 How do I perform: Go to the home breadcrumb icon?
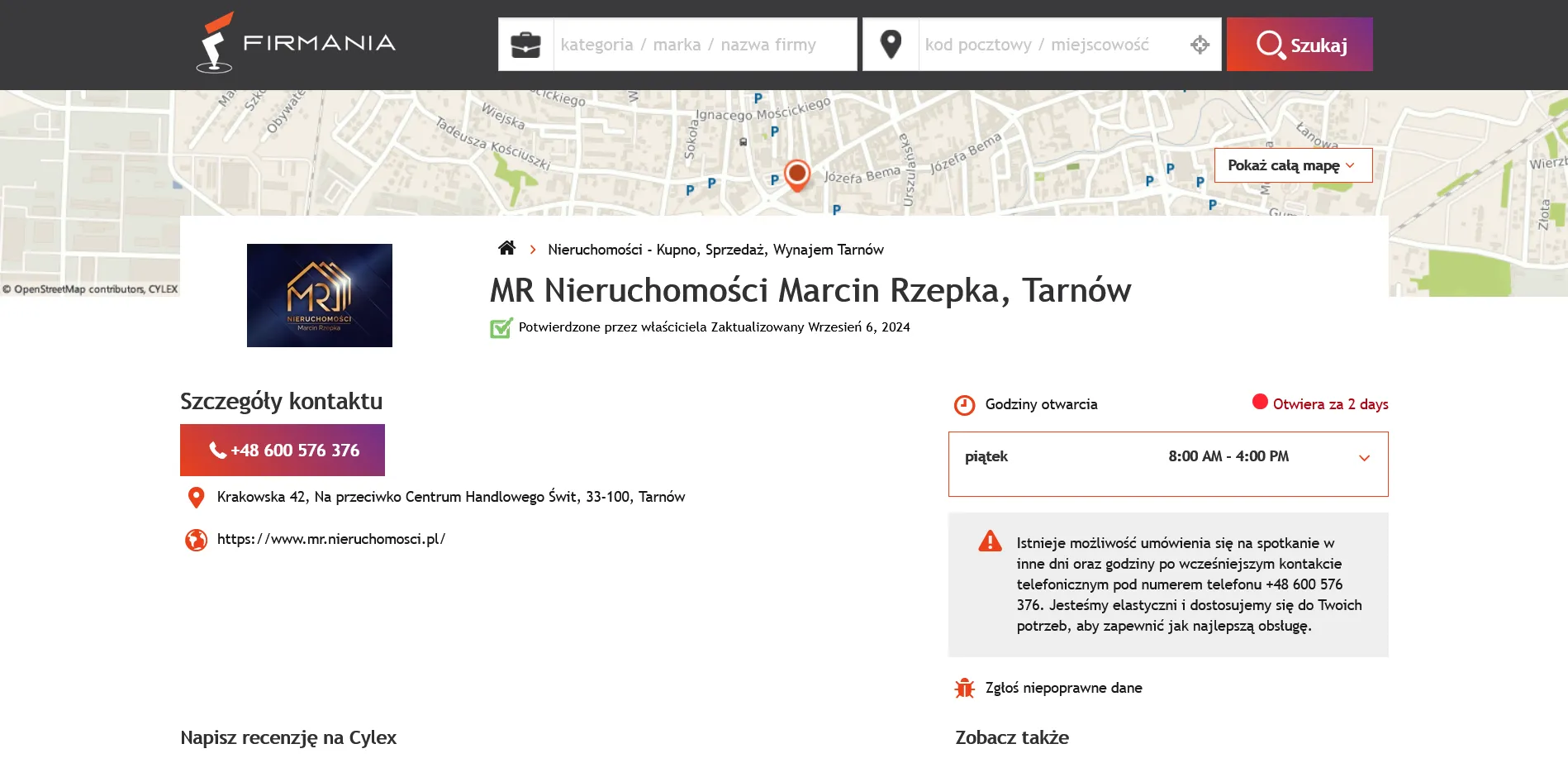tap(507, 248)
